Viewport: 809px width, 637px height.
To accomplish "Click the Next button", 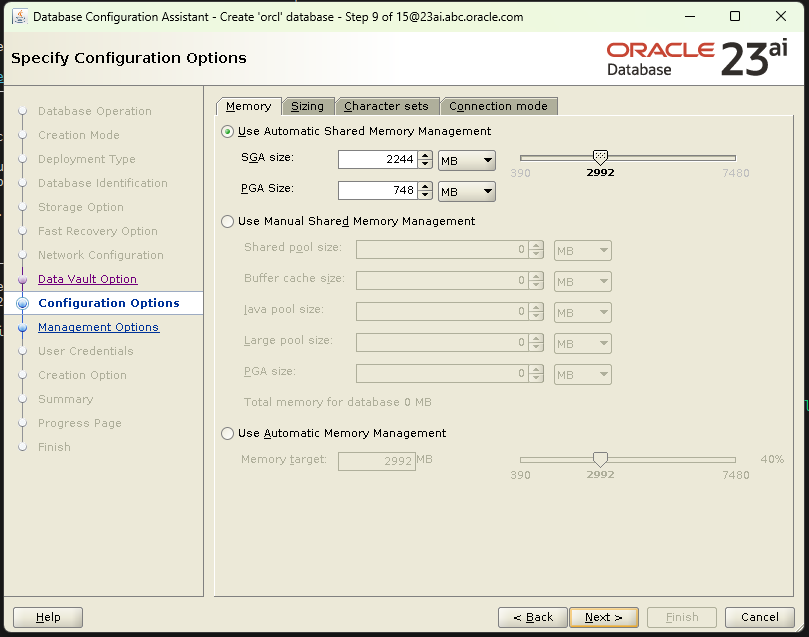I will pos(603,617).
